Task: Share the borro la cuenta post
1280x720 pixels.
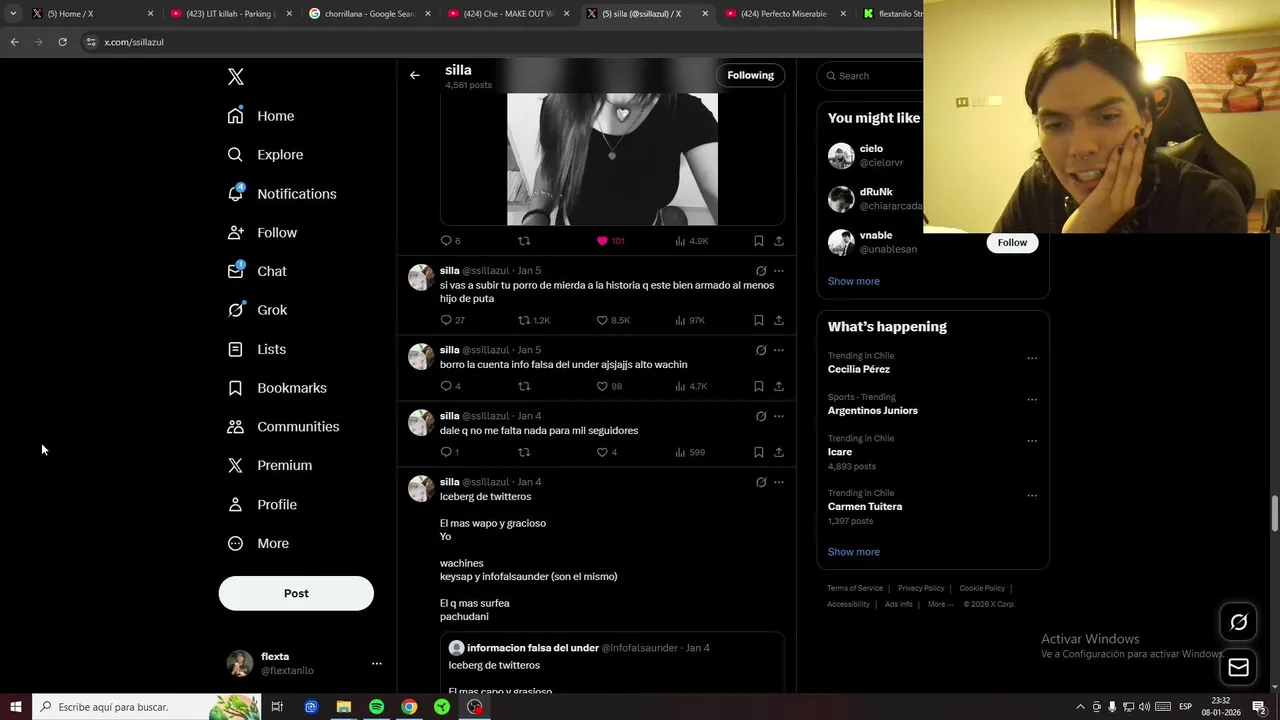Action: click(779, 386)
